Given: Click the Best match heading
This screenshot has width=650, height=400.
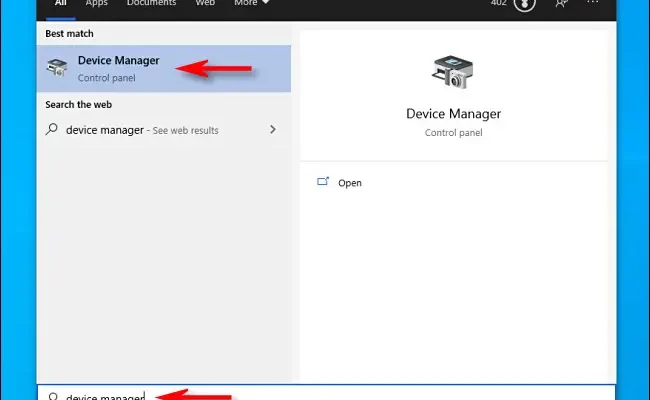Looking at the screenshot, I should click(x=69, y=34).
